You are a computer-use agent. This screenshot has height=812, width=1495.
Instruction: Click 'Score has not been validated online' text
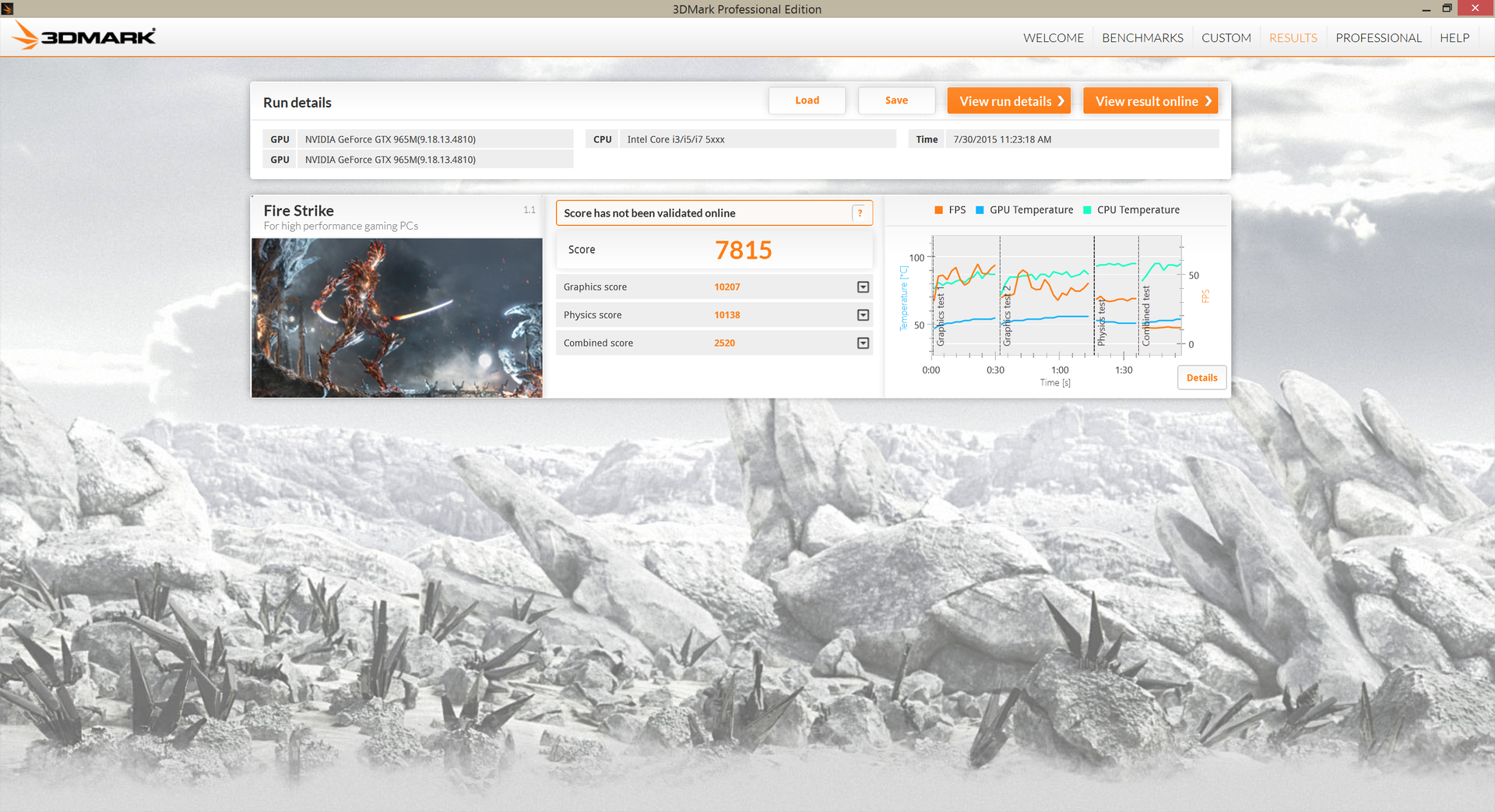[x=649, y=213]
